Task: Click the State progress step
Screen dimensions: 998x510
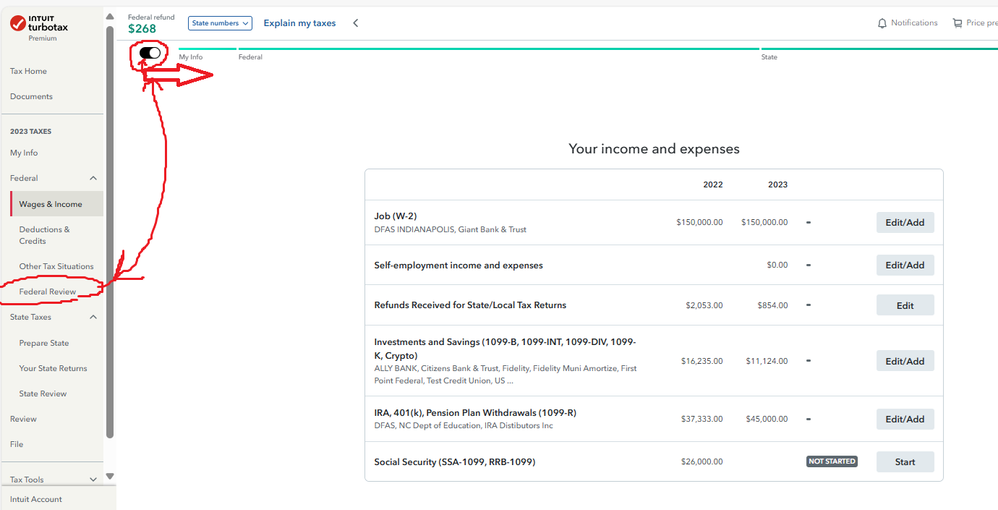Action: pos(769,57)
